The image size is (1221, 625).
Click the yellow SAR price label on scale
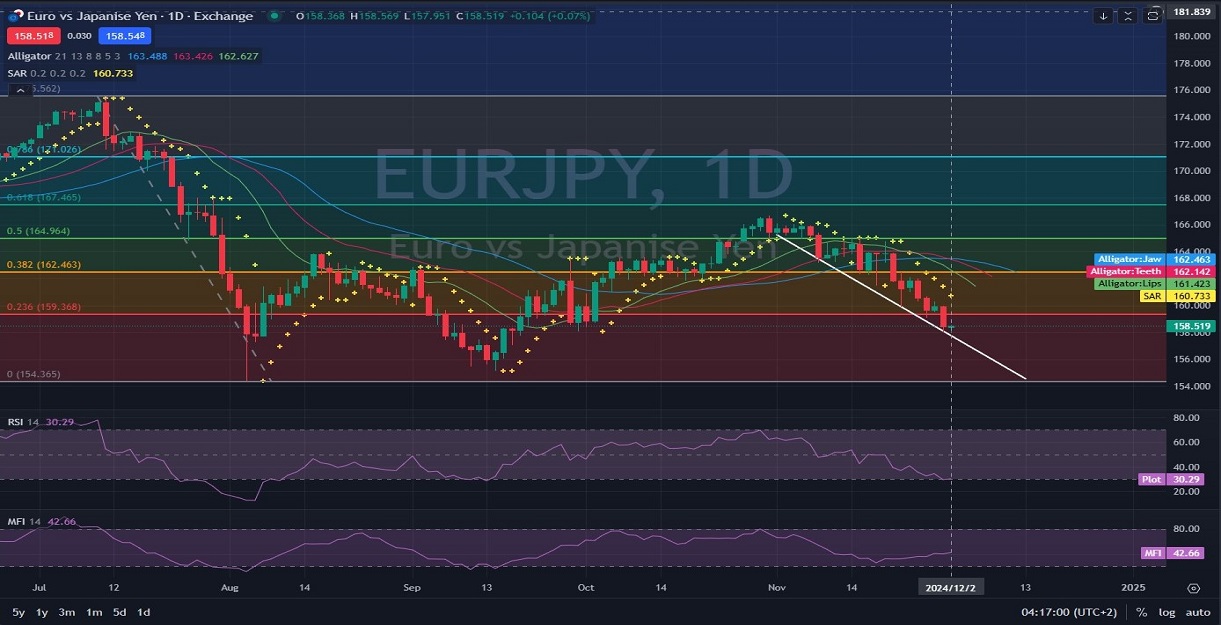point(1176,296)
